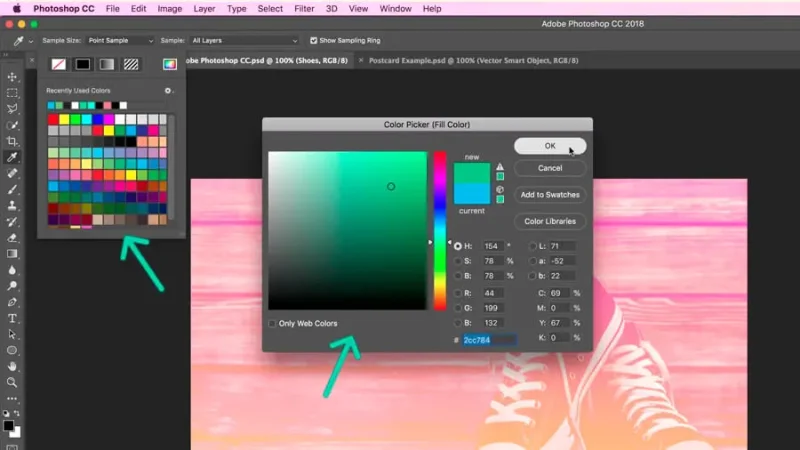Screen dimensions: 800x450
Task: Select the Healing Brush tool
Action: point(12,173)
